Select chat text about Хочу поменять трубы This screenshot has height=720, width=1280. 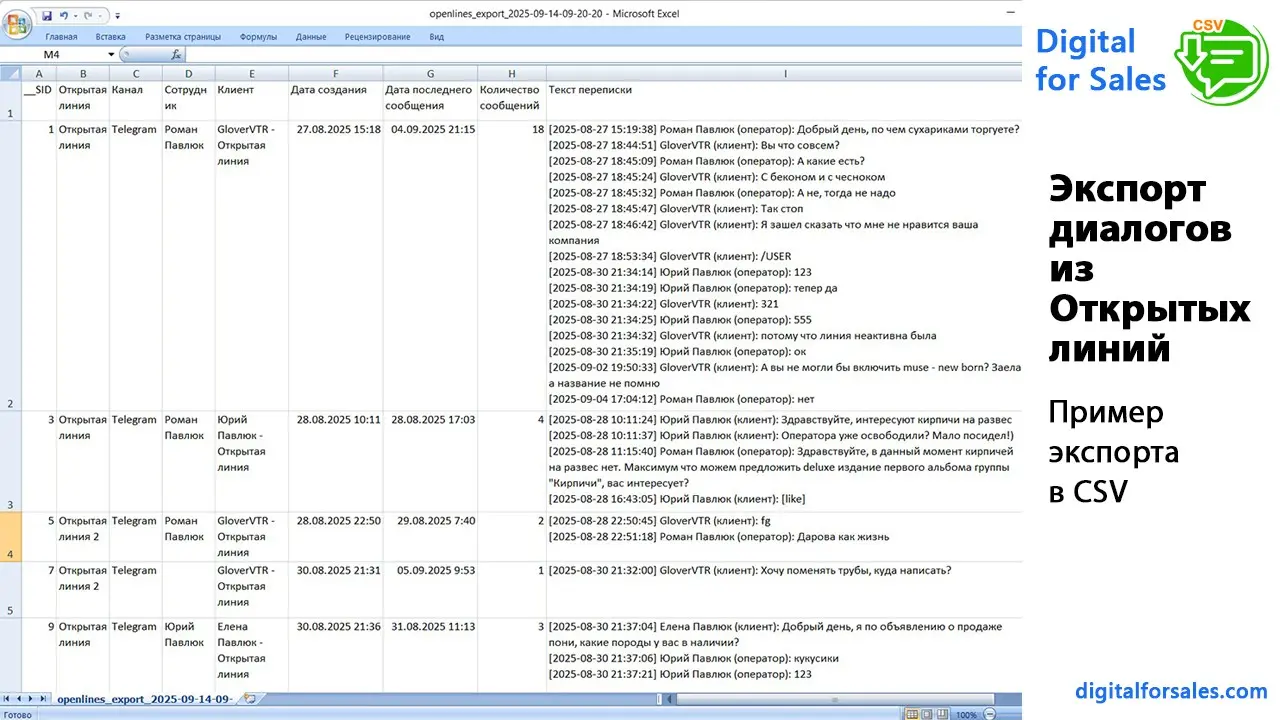[x=784, y=590]
